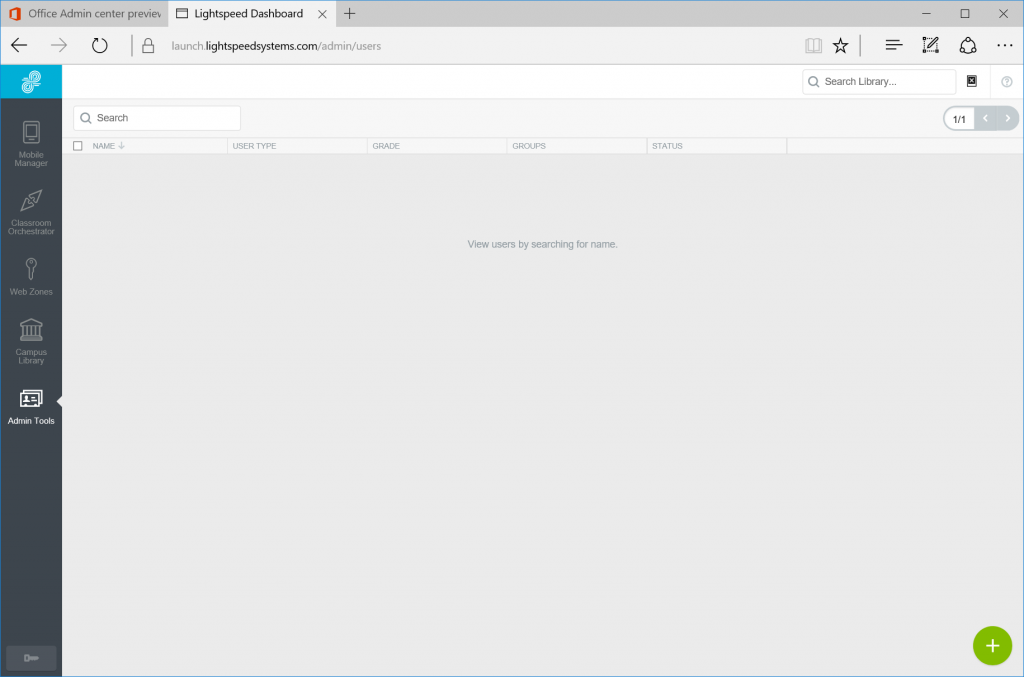Click the GRADE column header
The image size is (1024, 677).
click(386, 146)
